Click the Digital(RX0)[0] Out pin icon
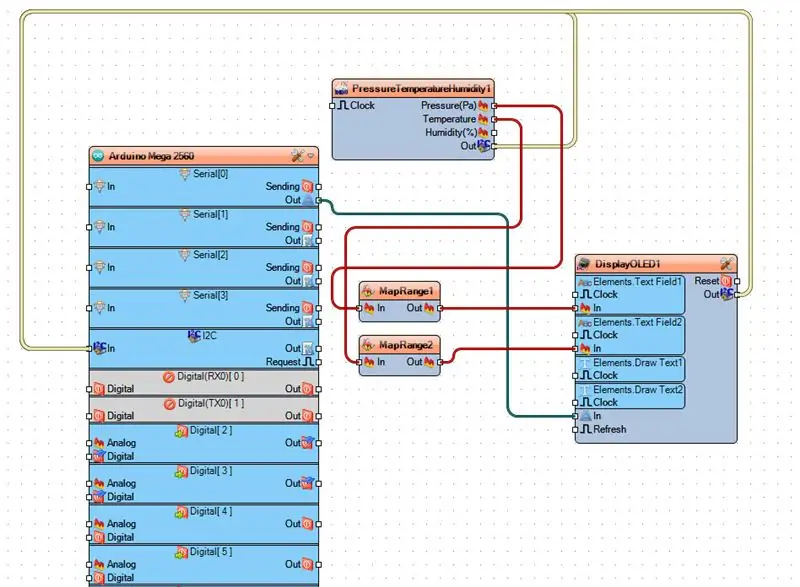This screenshot has width=800, height=587. coord(307,389)
